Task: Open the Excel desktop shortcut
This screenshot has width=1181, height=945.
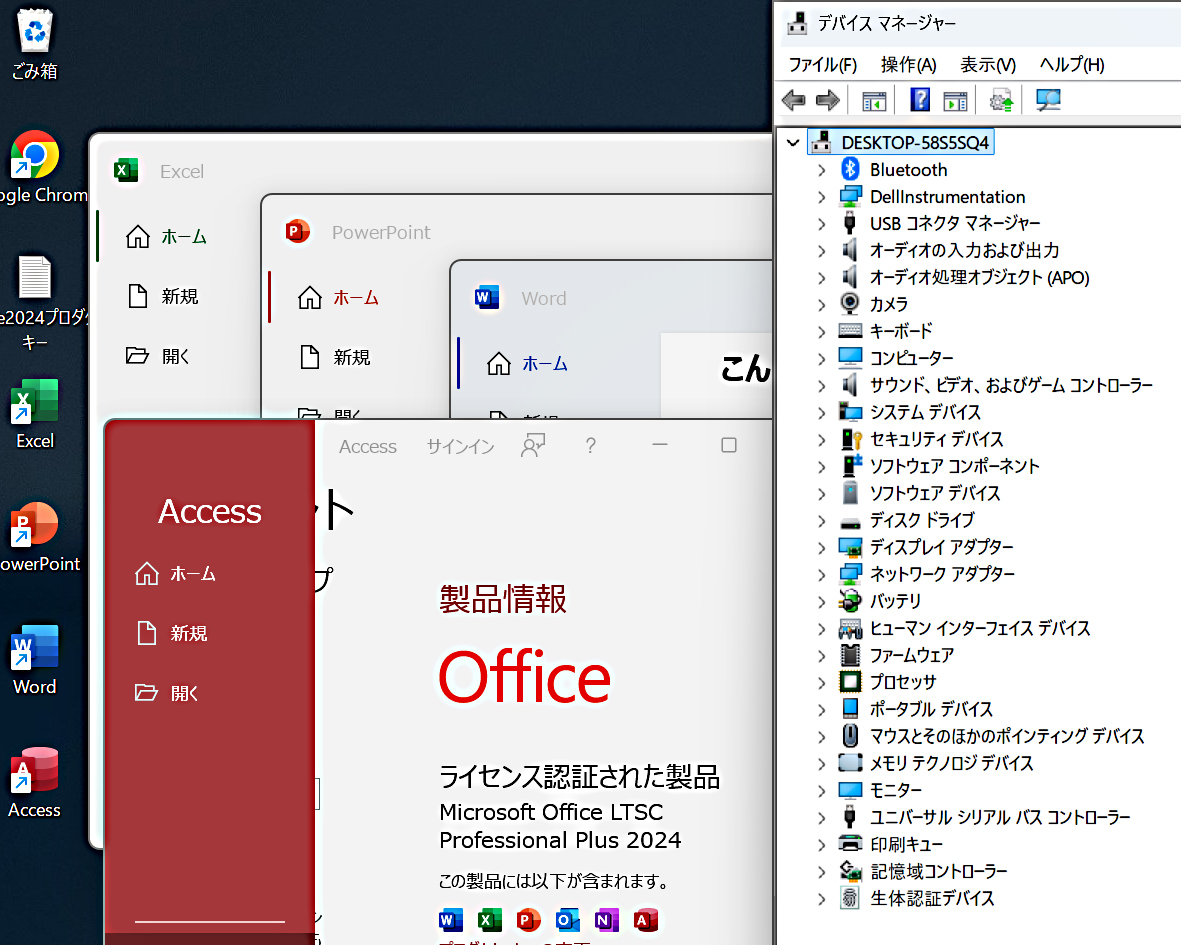Action: [x=35, y=413]
